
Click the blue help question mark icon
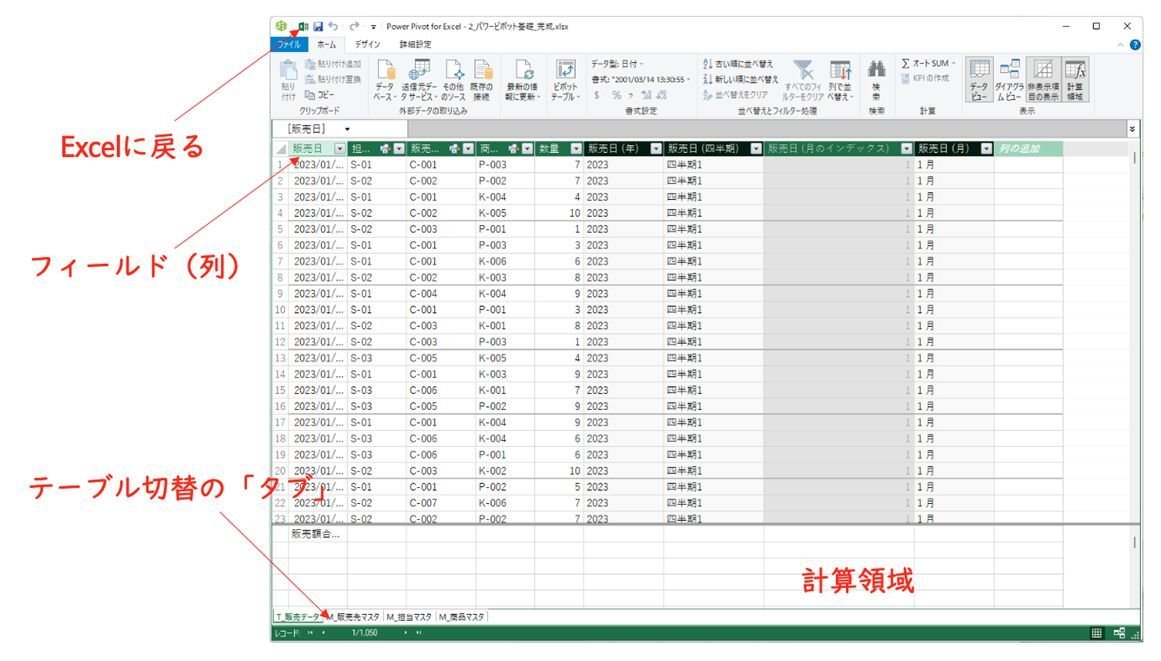pos(1135,45)
